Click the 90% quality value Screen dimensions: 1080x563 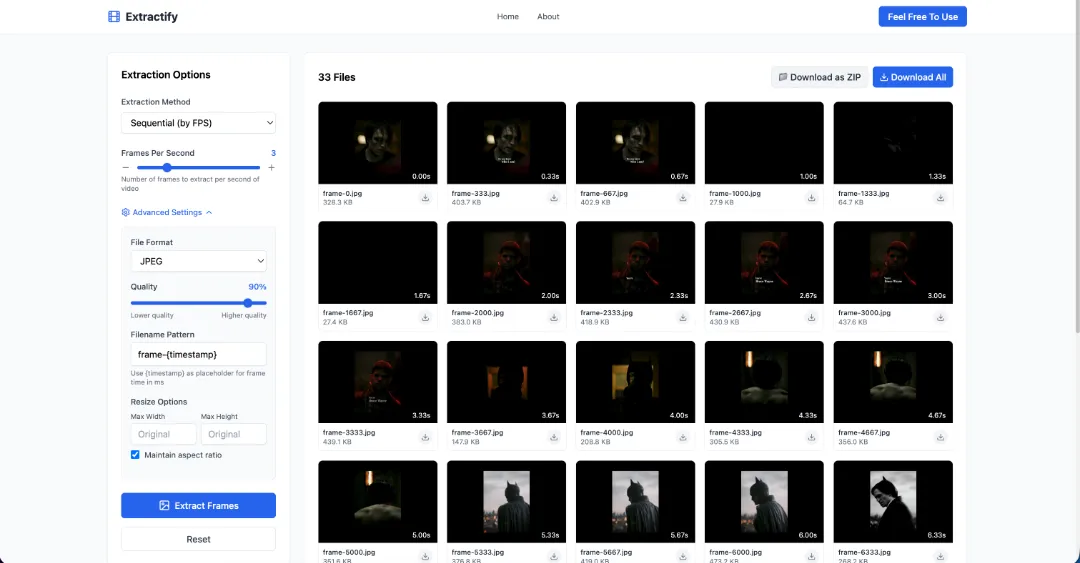tap(257, 287)
